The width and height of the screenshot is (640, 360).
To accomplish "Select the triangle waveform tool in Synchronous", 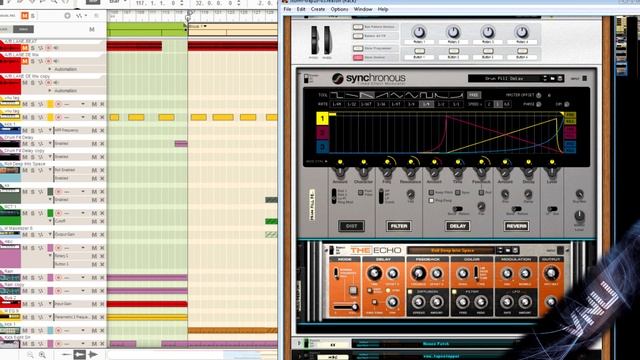I will click(396, 95).
